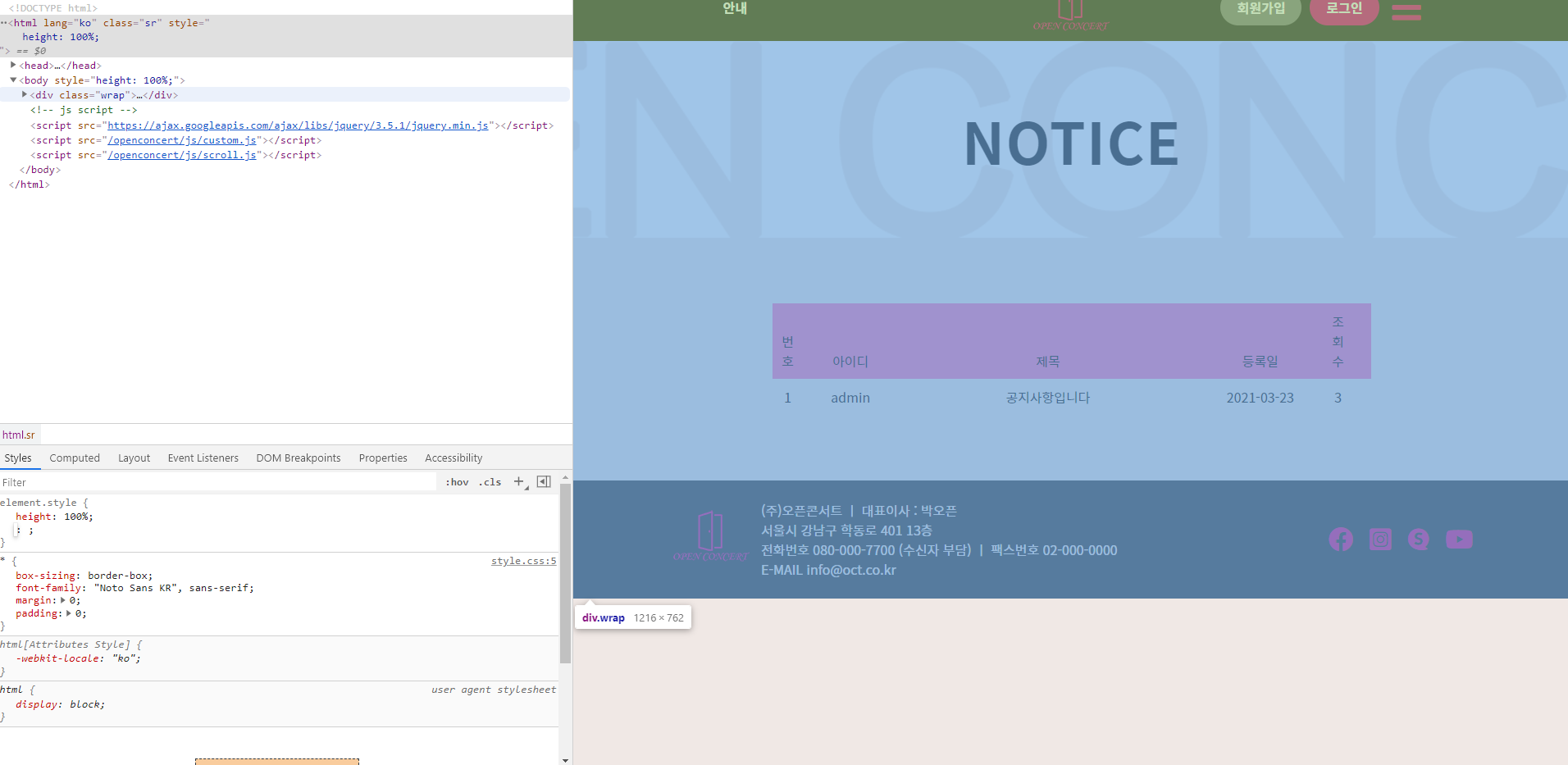Image resolution: width=1568 pixels, height=765 pixels.
Task: Select the js script comment node
Action: coord(84,110)
